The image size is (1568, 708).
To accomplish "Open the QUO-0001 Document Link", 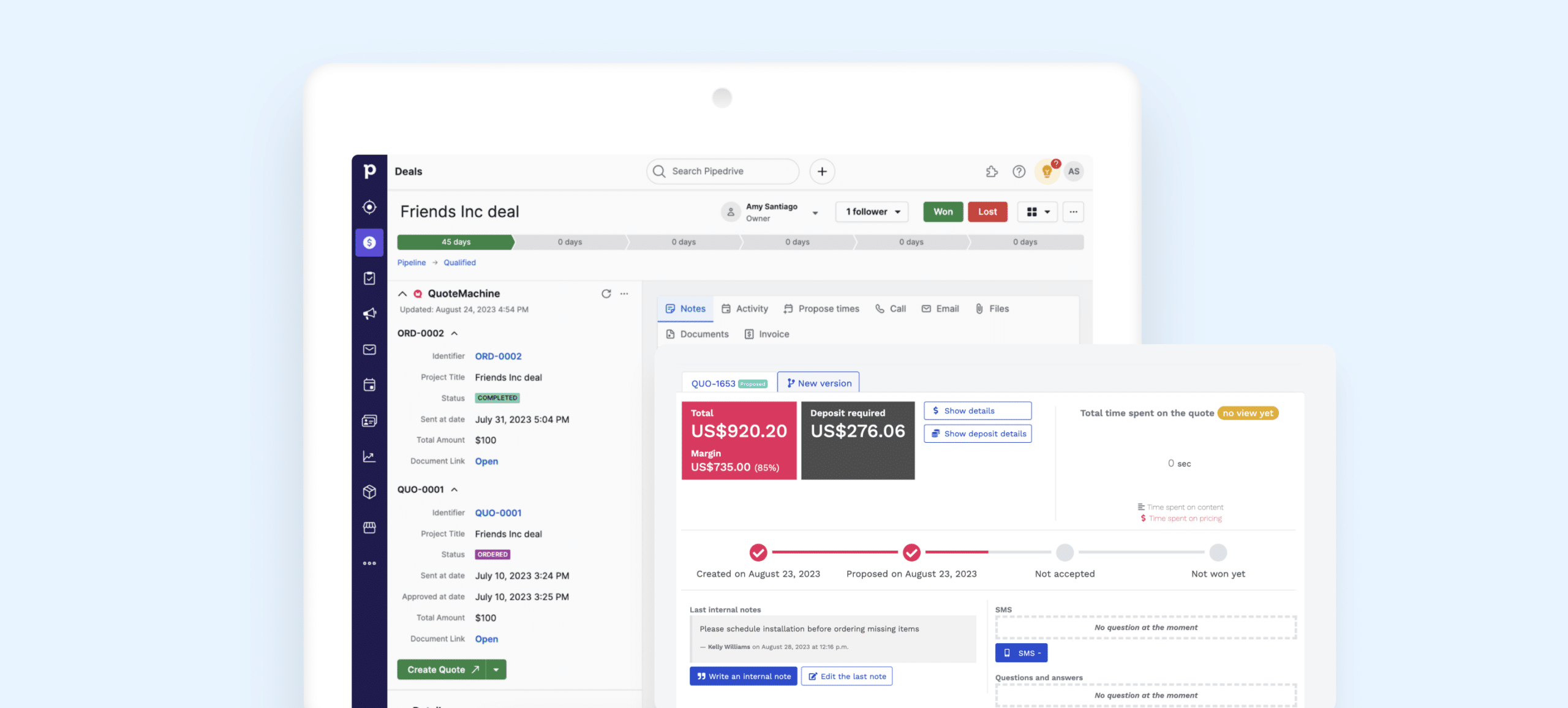I will pyautogui.click(x=486, y=639).
